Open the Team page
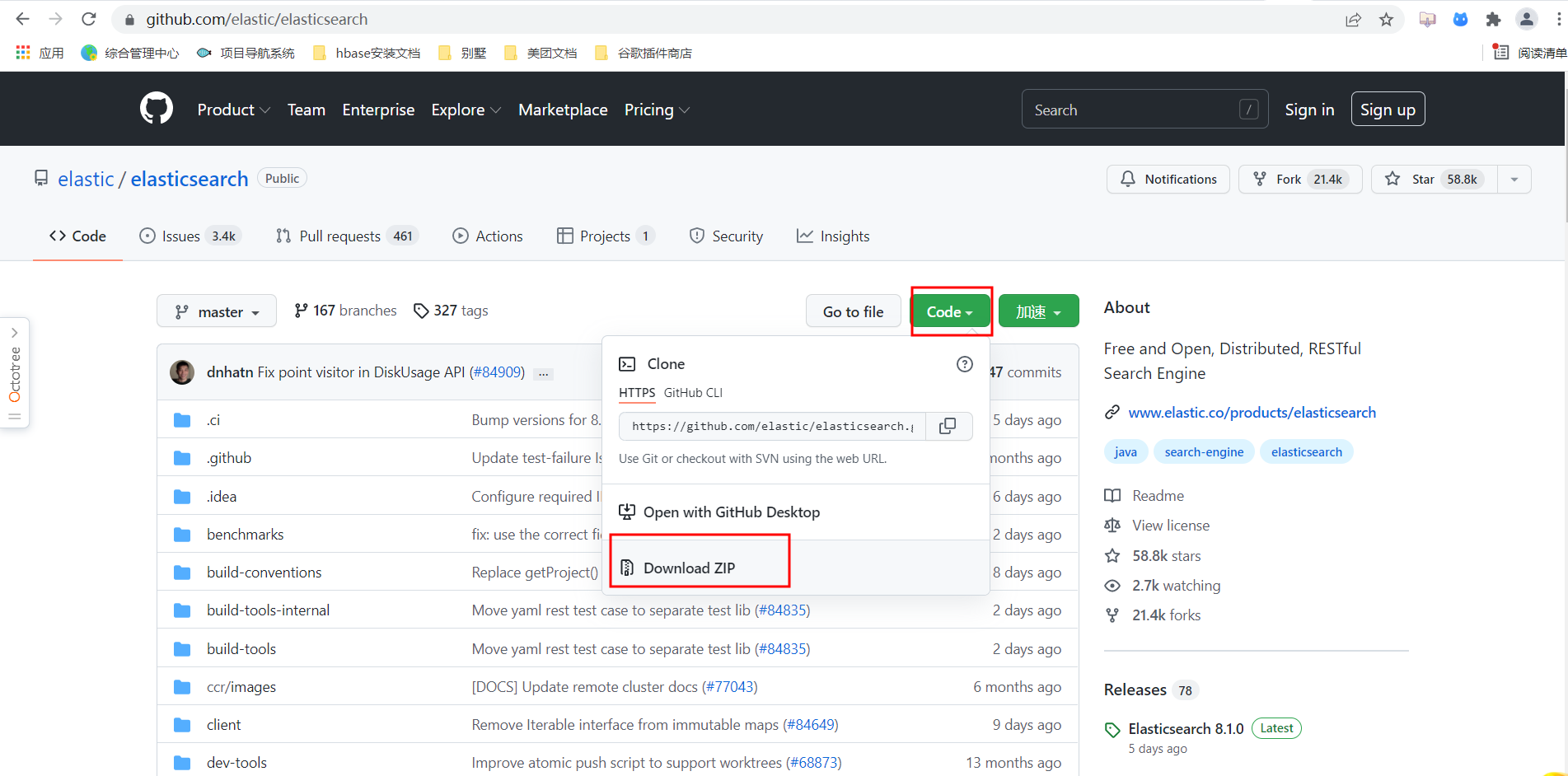The height and width of the screenshot is (776, 1568). pos(306,110)
